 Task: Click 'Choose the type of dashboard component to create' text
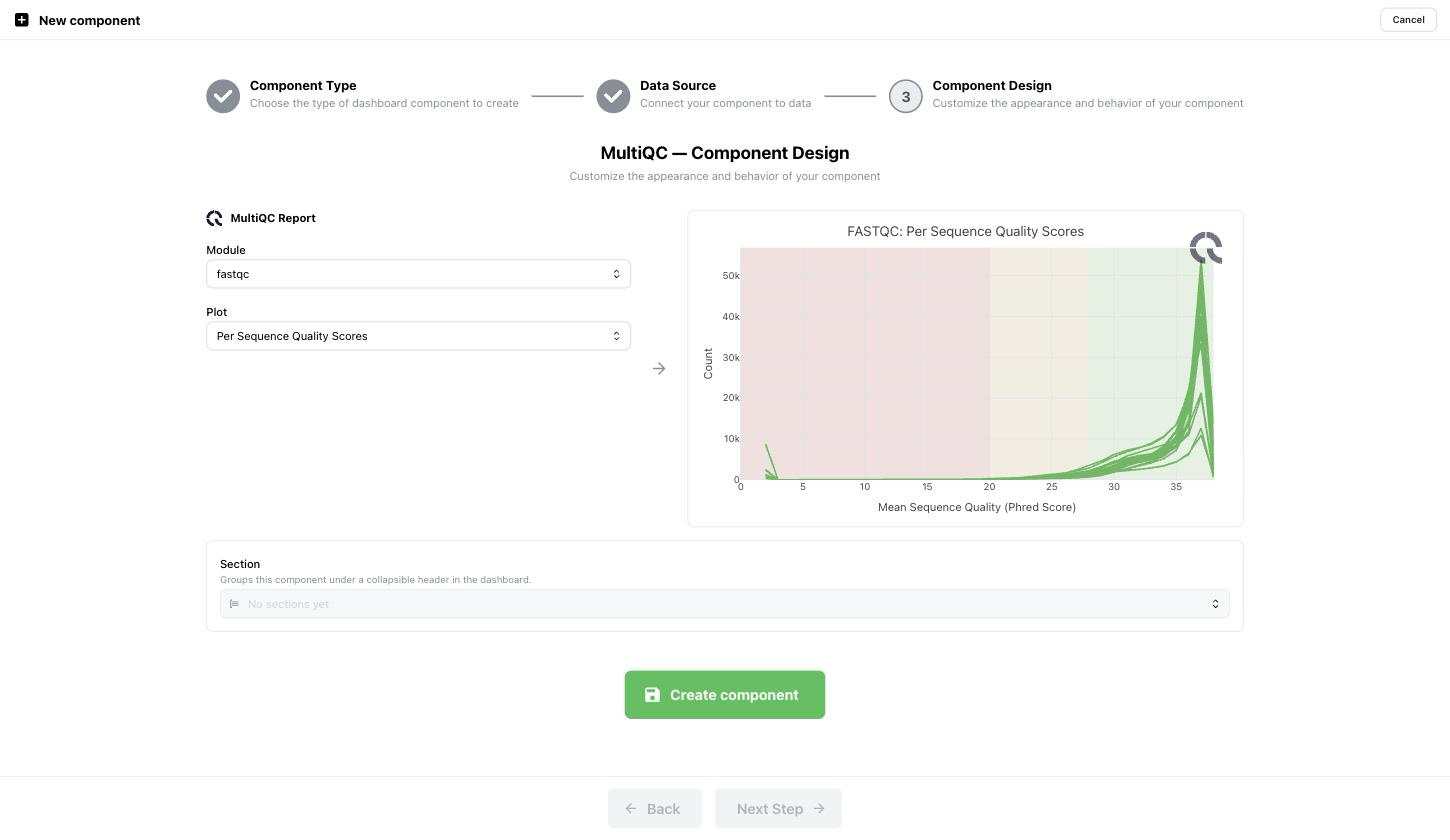(384, 103)
